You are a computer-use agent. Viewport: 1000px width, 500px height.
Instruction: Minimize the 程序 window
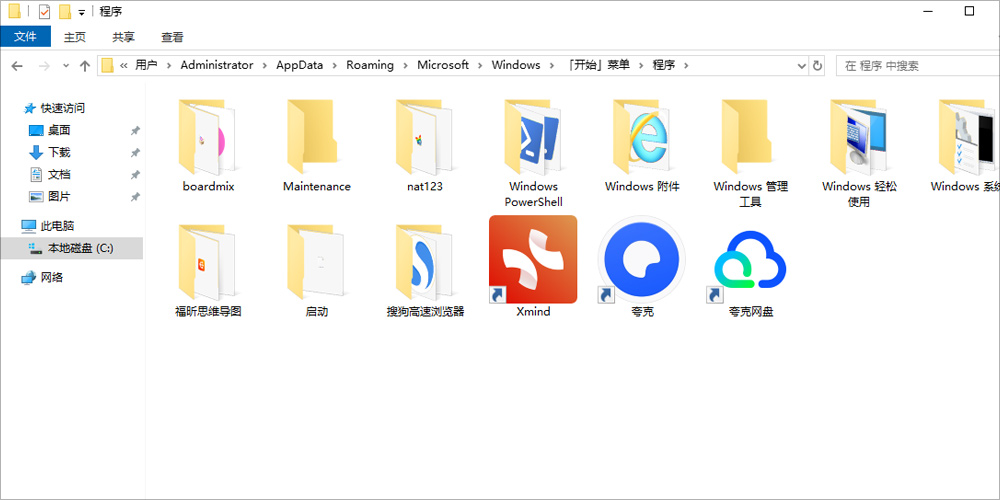930,11
